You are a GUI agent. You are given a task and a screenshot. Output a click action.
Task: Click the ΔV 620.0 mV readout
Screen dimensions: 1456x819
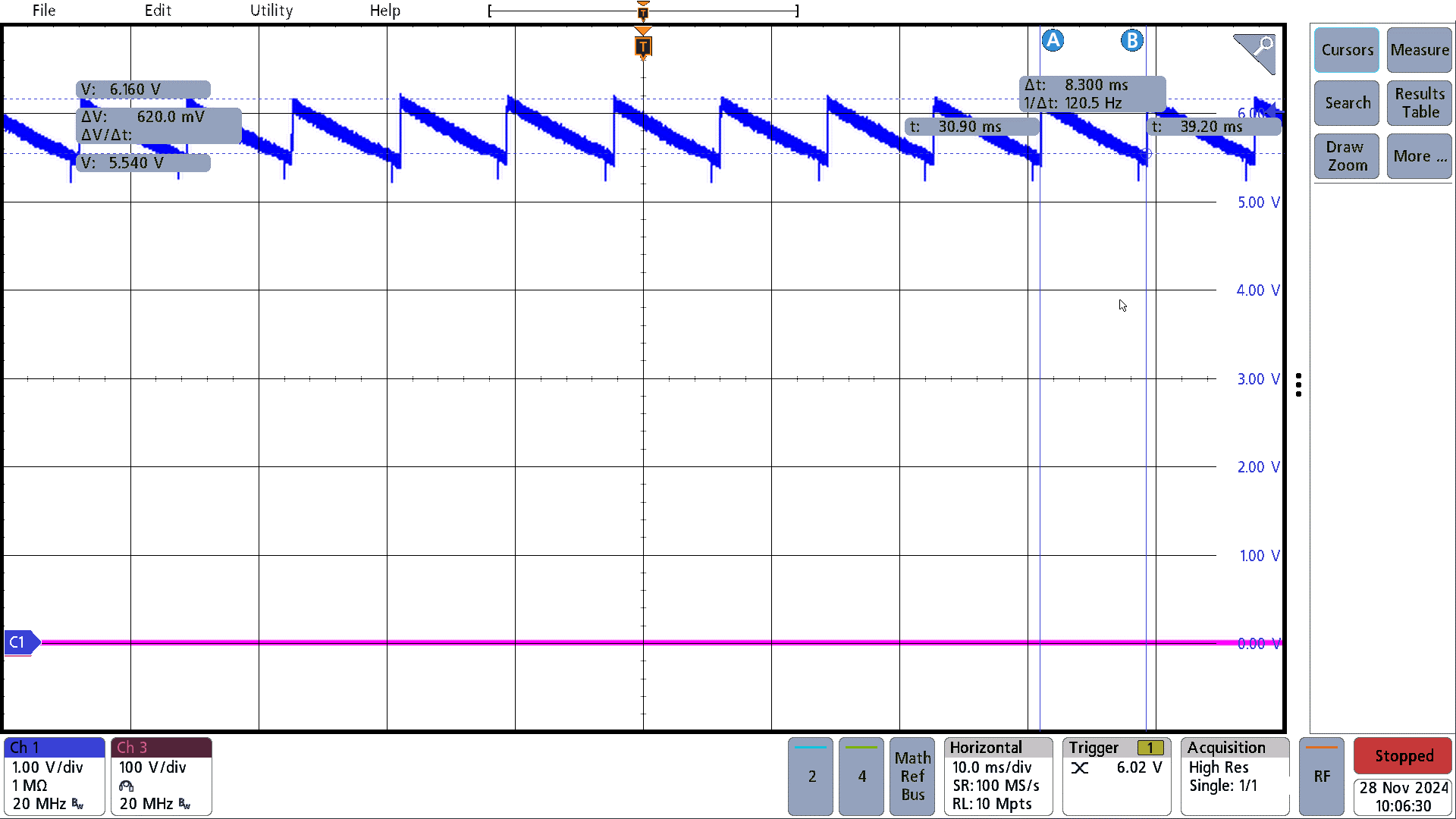[158, 126]
